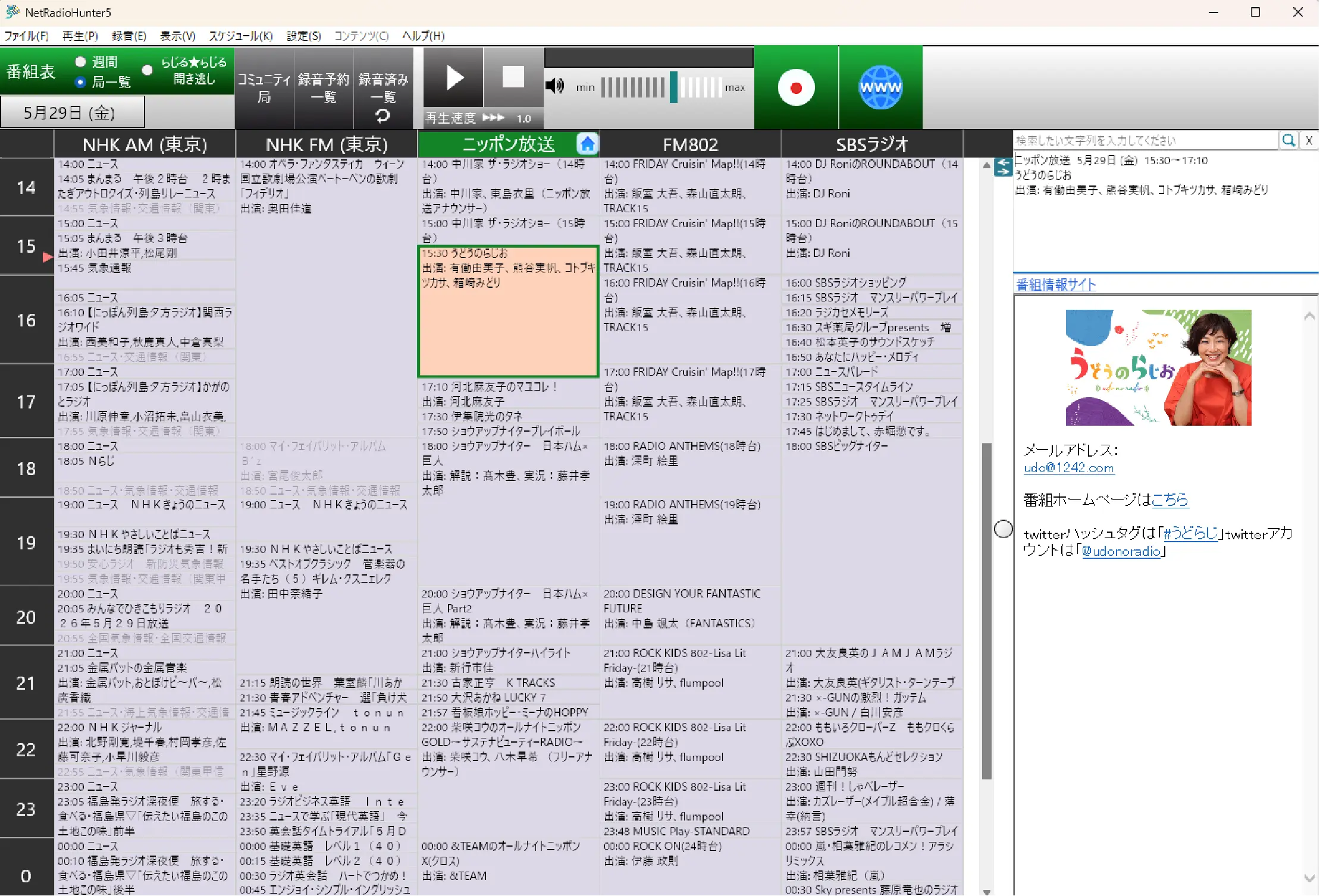Select the NHK AM (東京) station header
Screen dimensions: 1320x896
pos(145,144)
